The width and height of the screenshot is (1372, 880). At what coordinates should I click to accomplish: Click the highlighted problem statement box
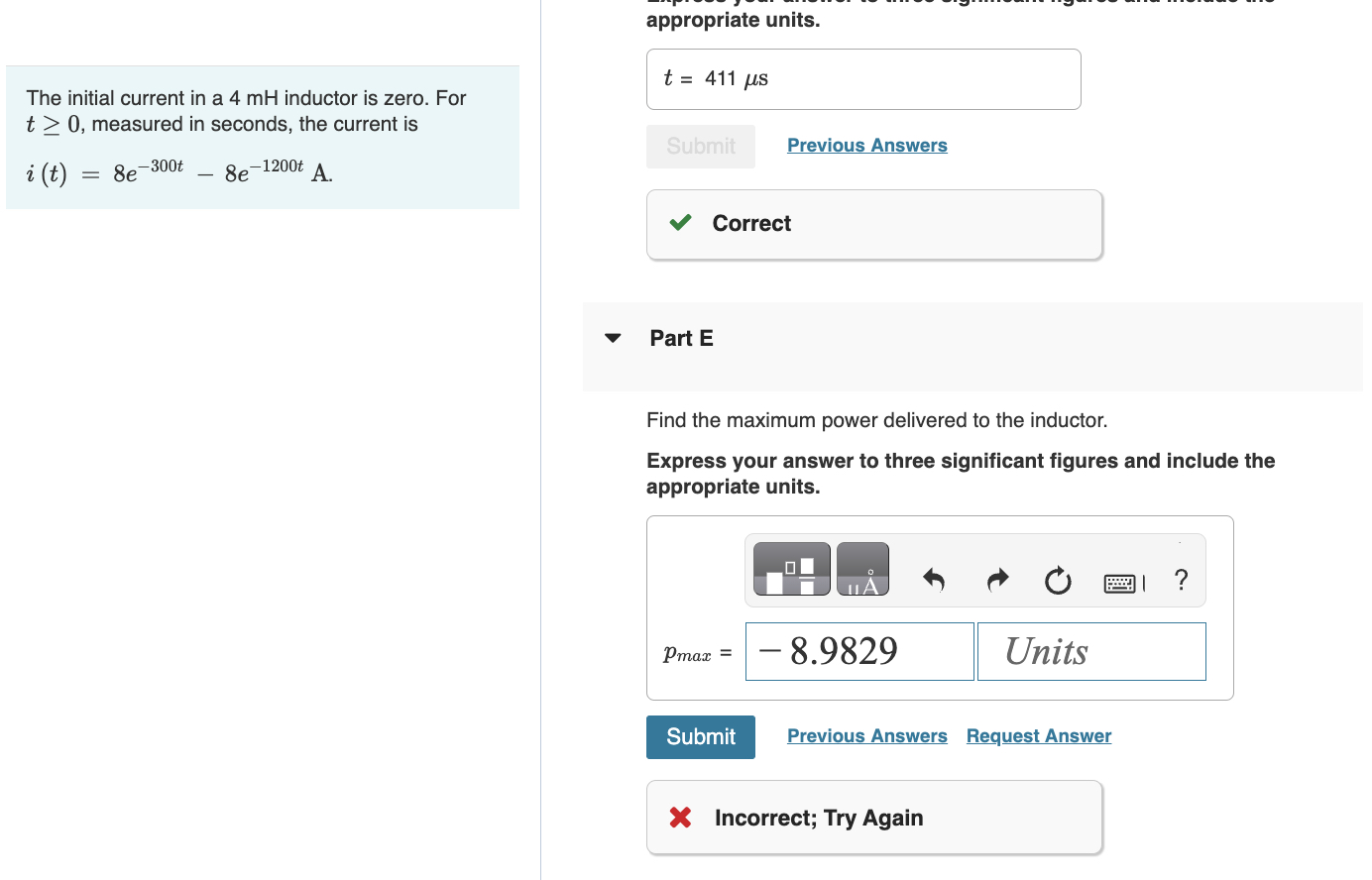coord(262,137)
